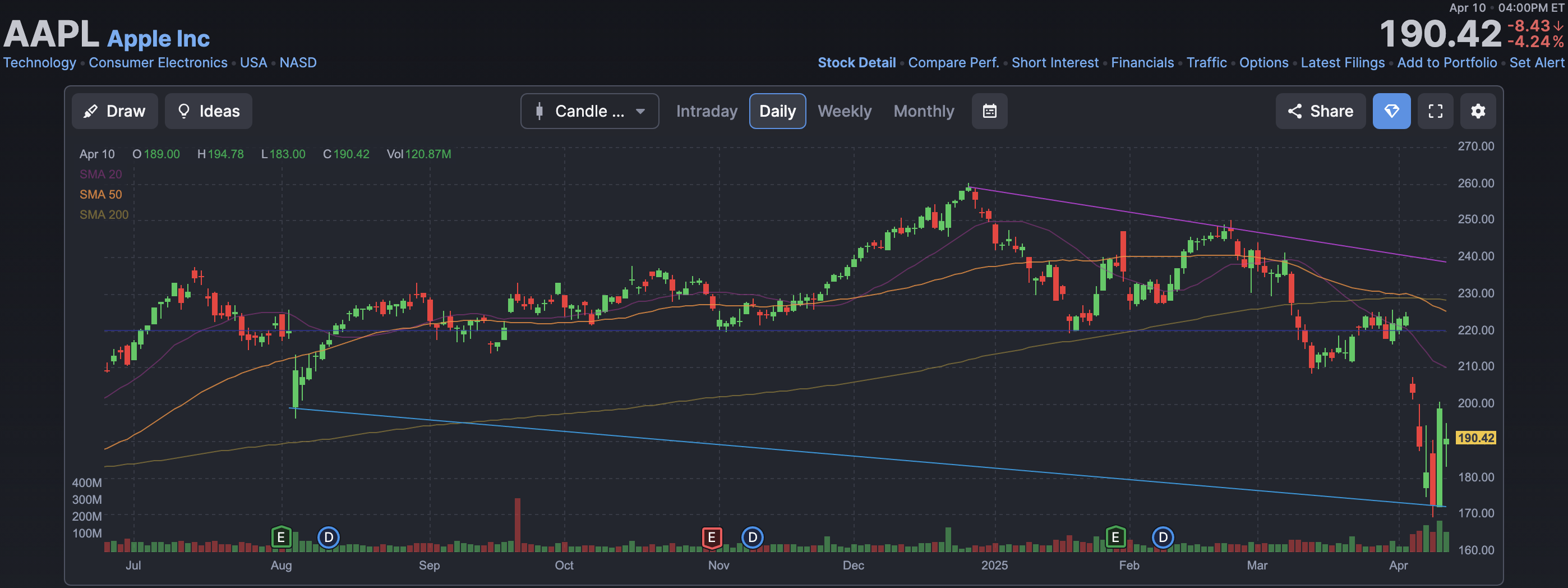Click the pencil icon in Draw button
The image size is (1568, 588).
pos(90,112)
